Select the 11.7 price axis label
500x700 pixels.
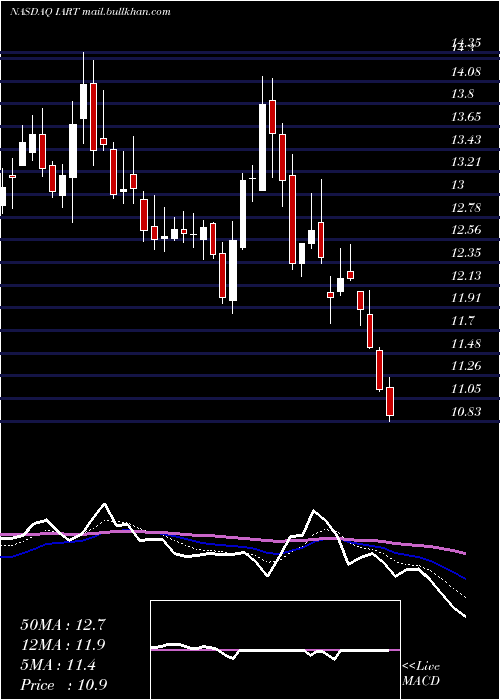tap(462, 321)
